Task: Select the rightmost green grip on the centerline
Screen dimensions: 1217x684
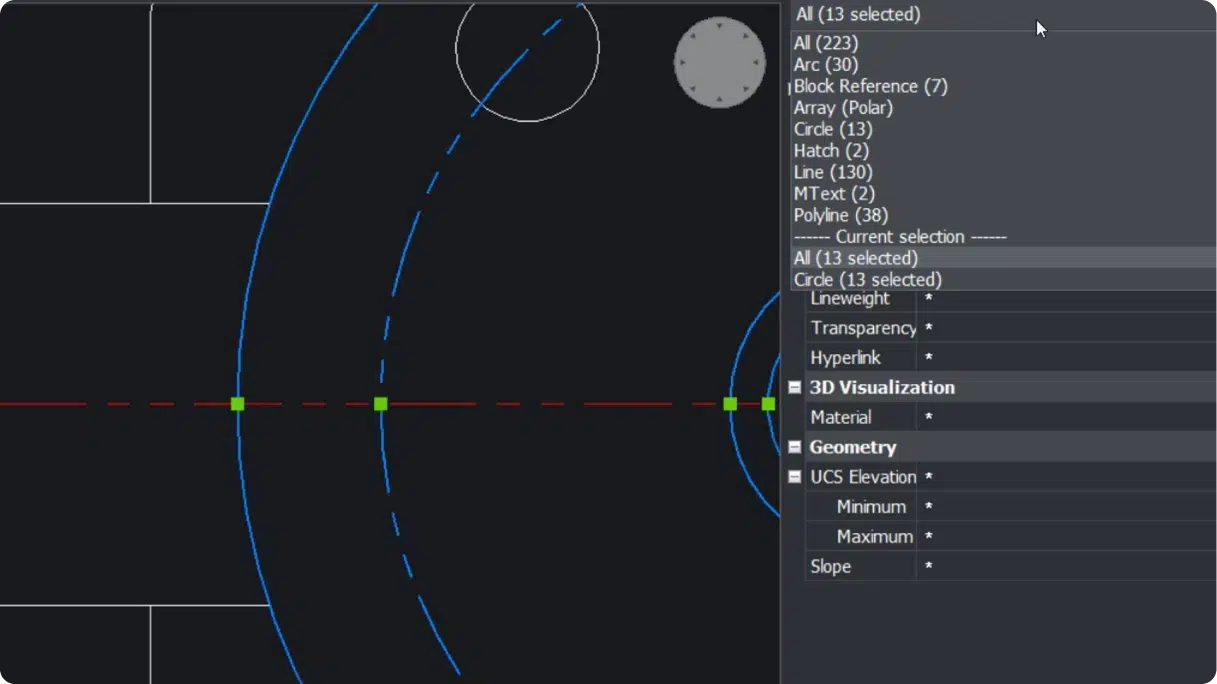Action: point(768,404)
